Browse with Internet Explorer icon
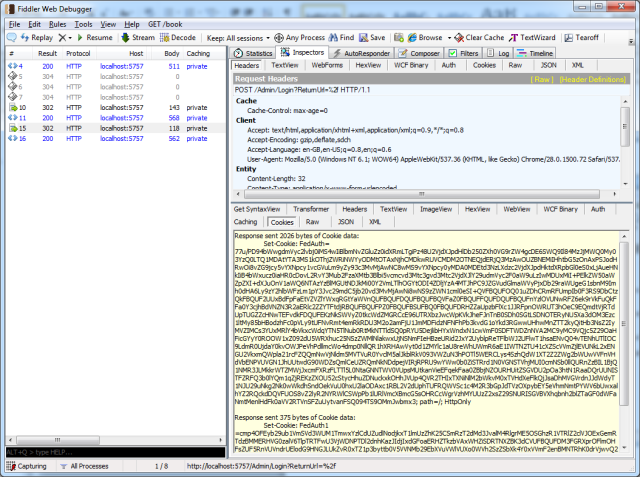Viewport: 640px width, 477px height. click(412, 38)
